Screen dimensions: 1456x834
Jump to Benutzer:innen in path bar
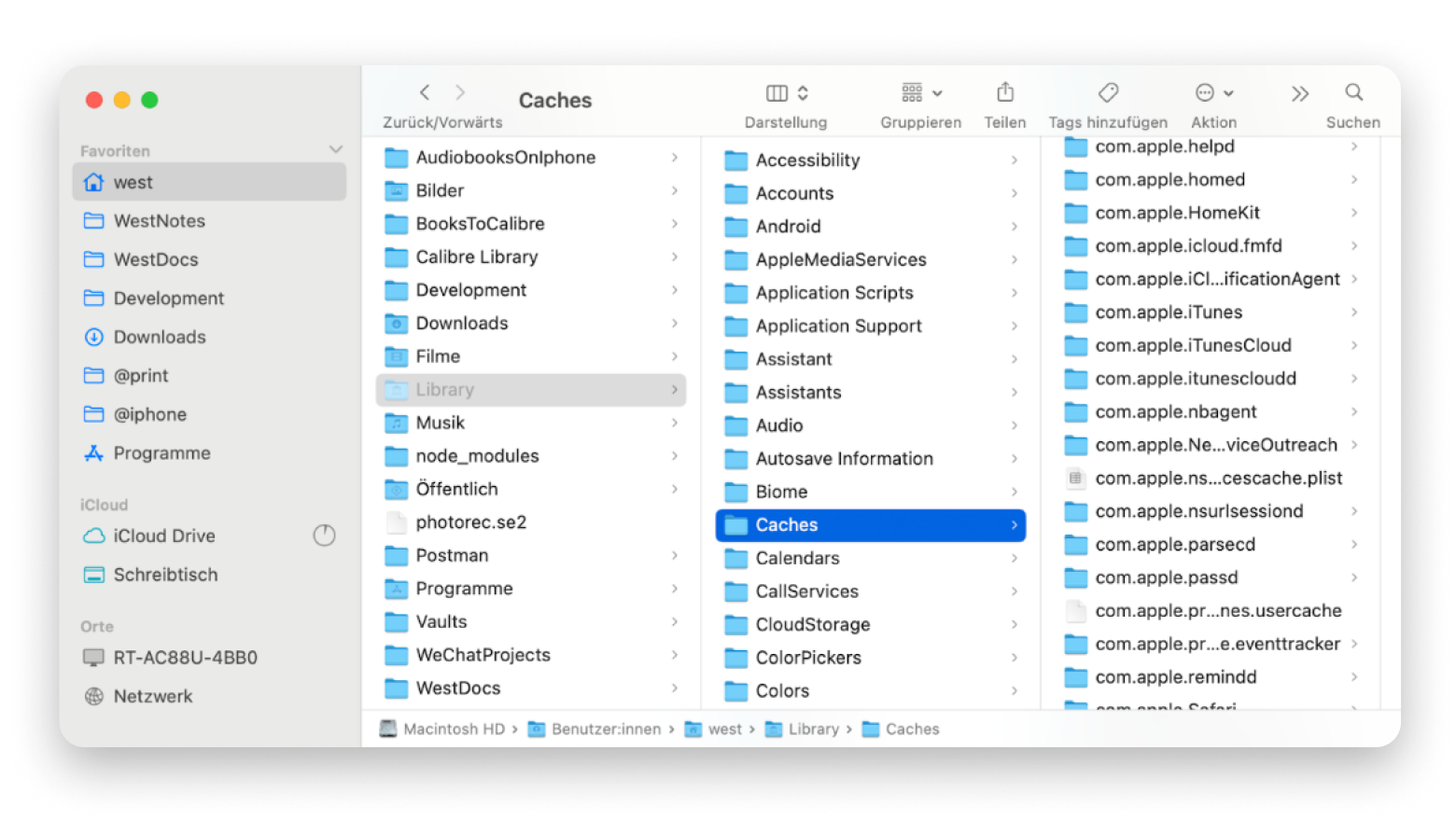click(x=595, y=730)
